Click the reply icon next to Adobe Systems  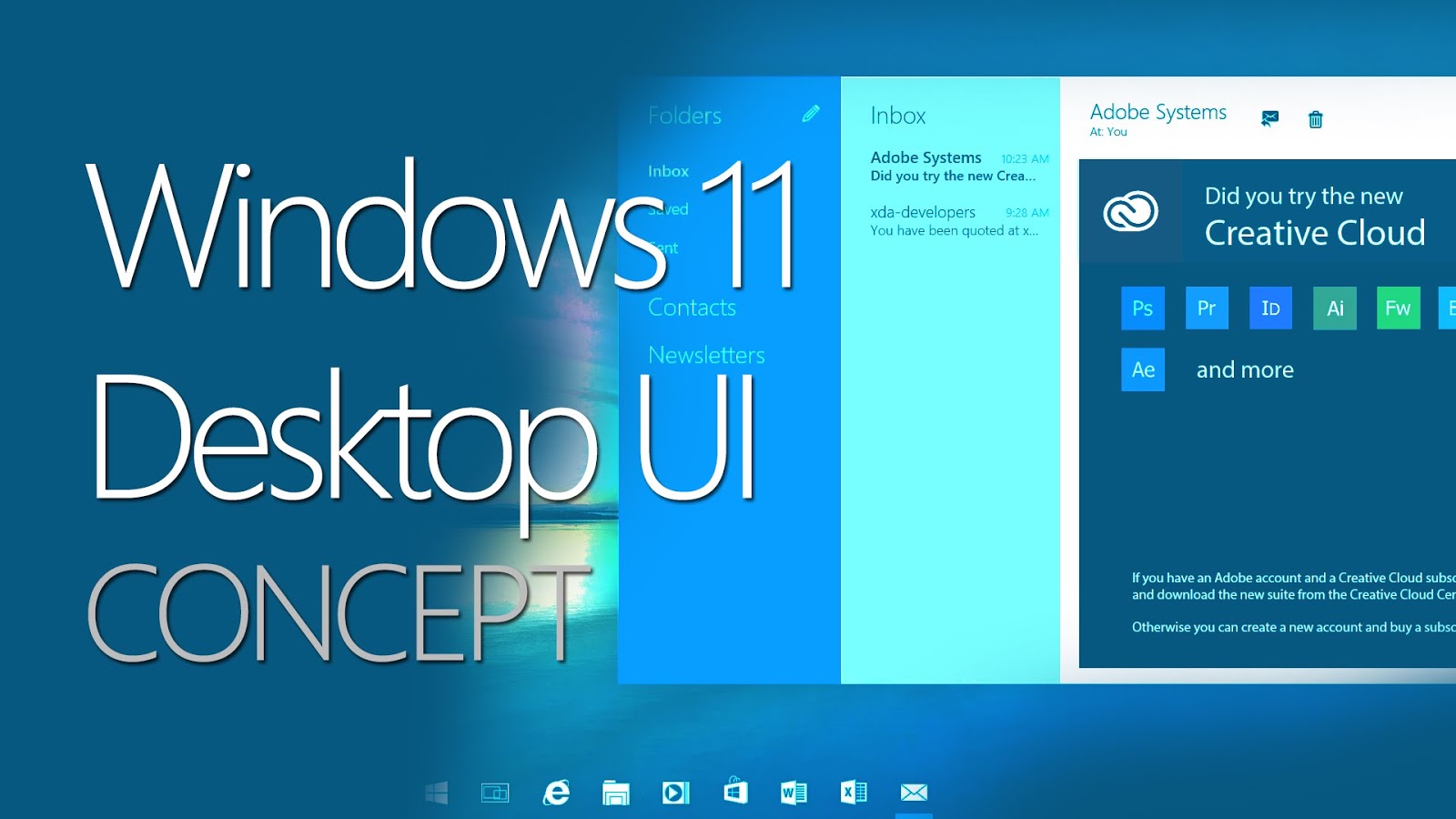(1269, 118)
